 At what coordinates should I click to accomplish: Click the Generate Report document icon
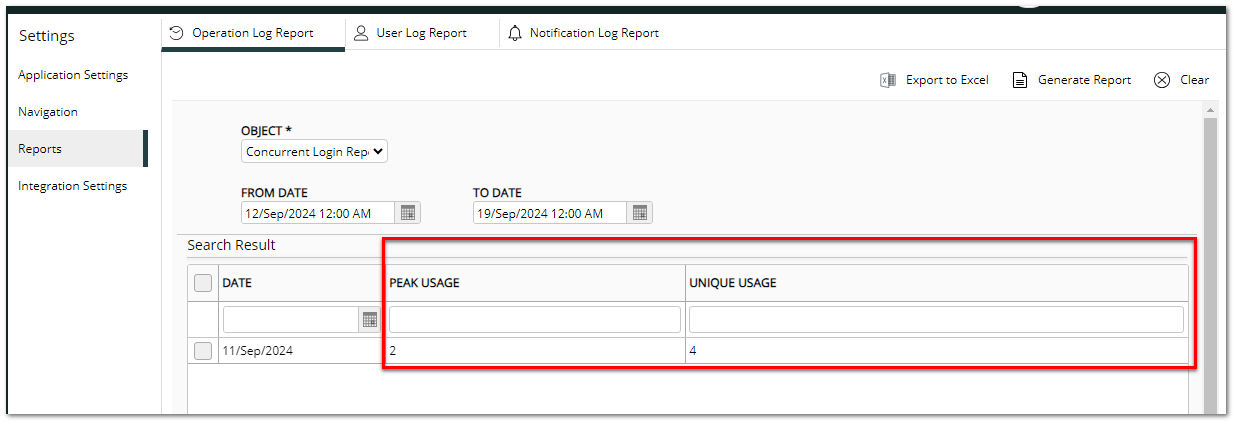click(1020, 80)
